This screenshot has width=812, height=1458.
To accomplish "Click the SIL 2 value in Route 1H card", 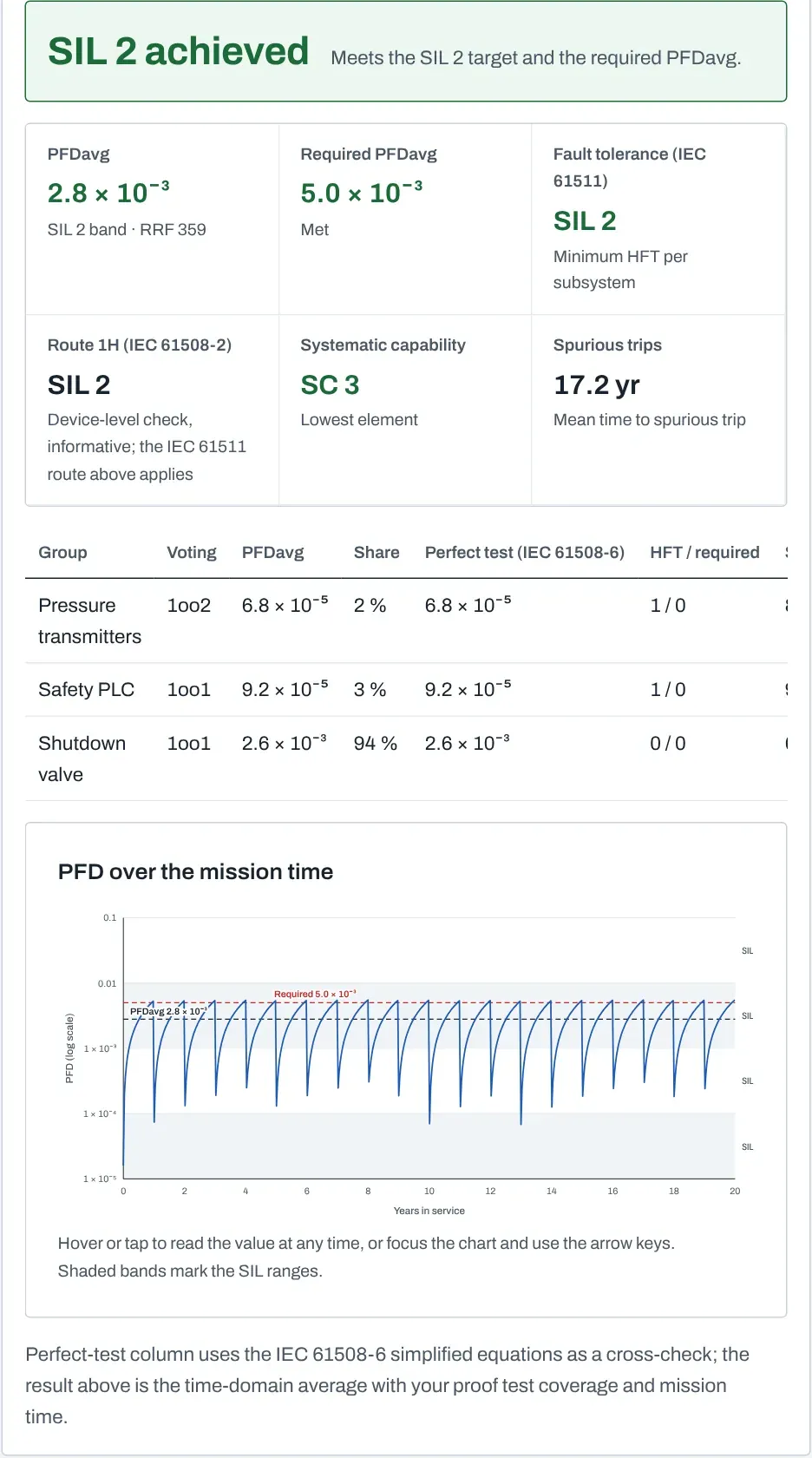I will (79, 384).
